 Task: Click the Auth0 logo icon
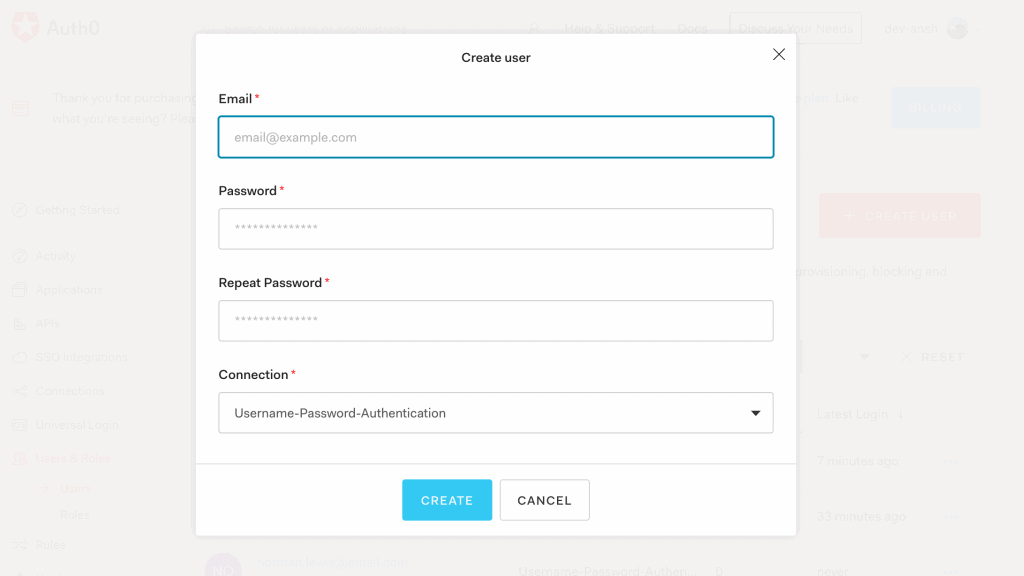click(25, 28)
